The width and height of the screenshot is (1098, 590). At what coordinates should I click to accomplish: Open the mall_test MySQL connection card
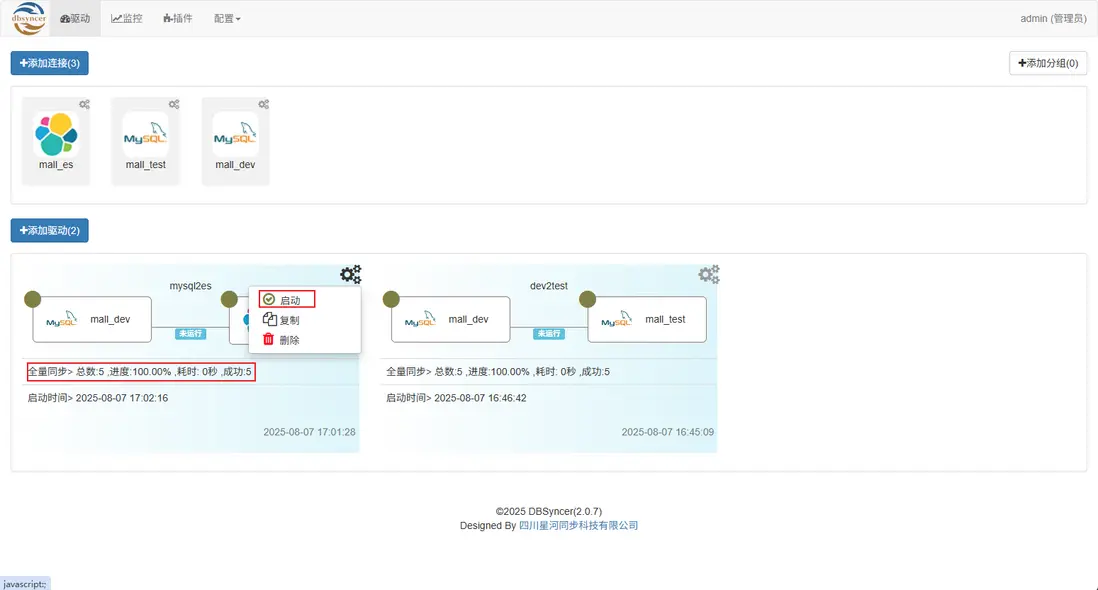pyautogui.click(x=146, y=141)
